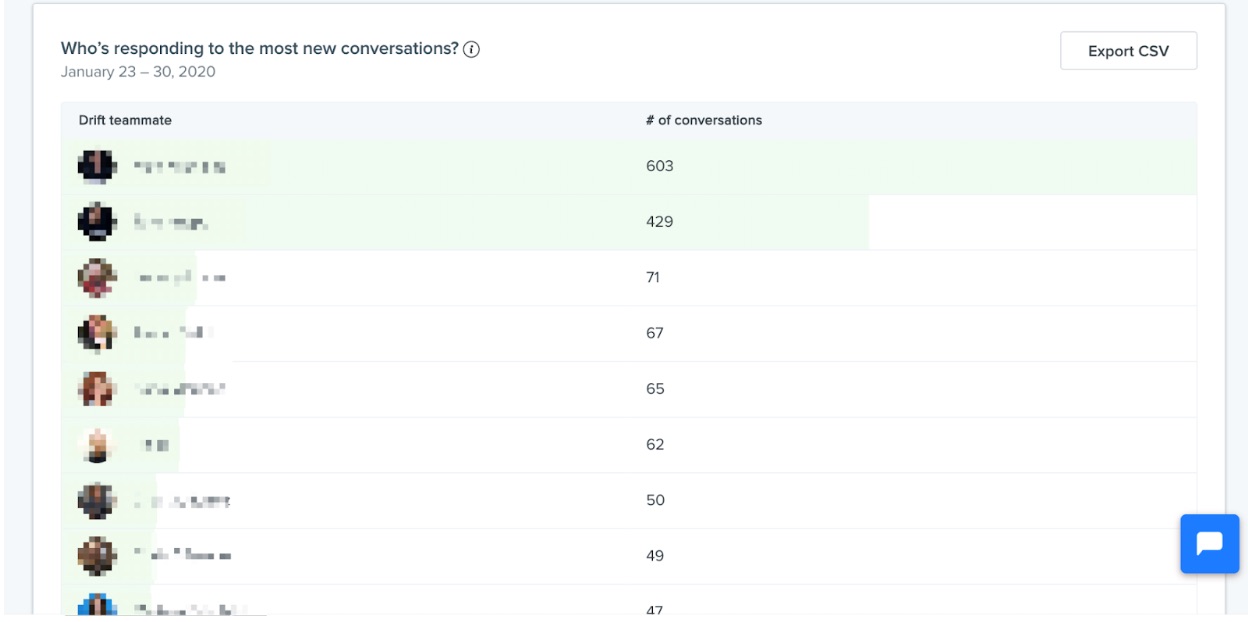1248x622 pixels.
Task: Click the teammate avatar in the 62 row
Action: click(x=97, y=445)
